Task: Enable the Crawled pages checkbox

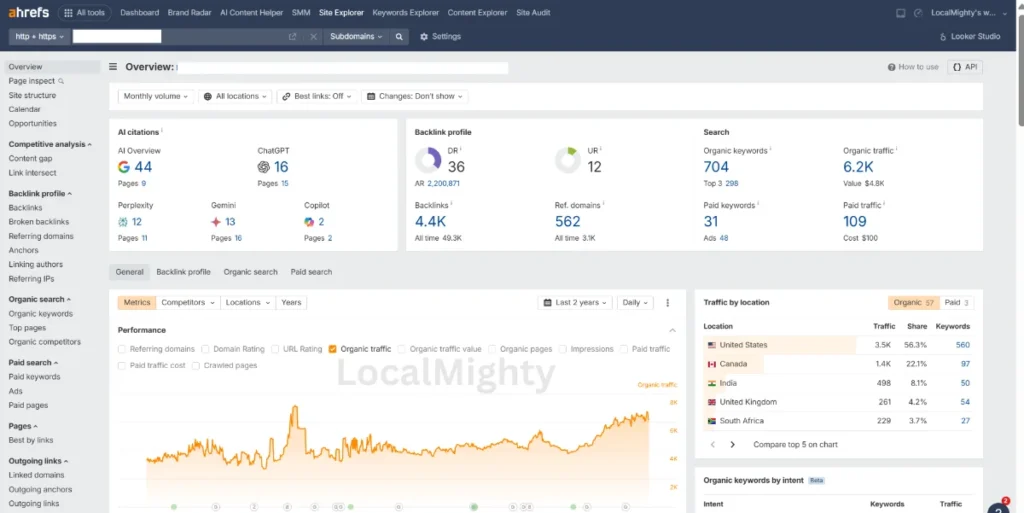Action: (x=195, y=365)
